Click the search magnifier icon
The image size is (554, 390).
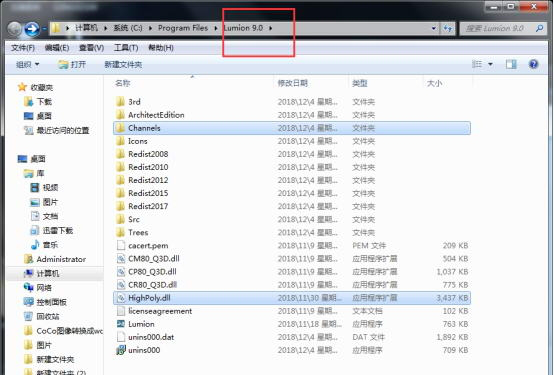point(539,28)
